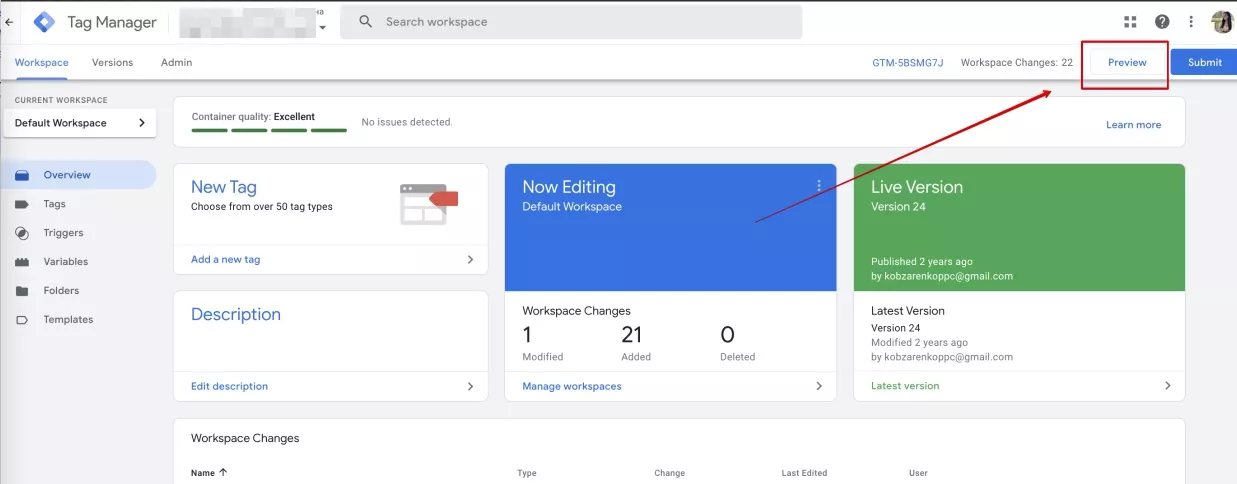
Task: Click the Tags label icon in sidebar
Action: coord(22,204)
